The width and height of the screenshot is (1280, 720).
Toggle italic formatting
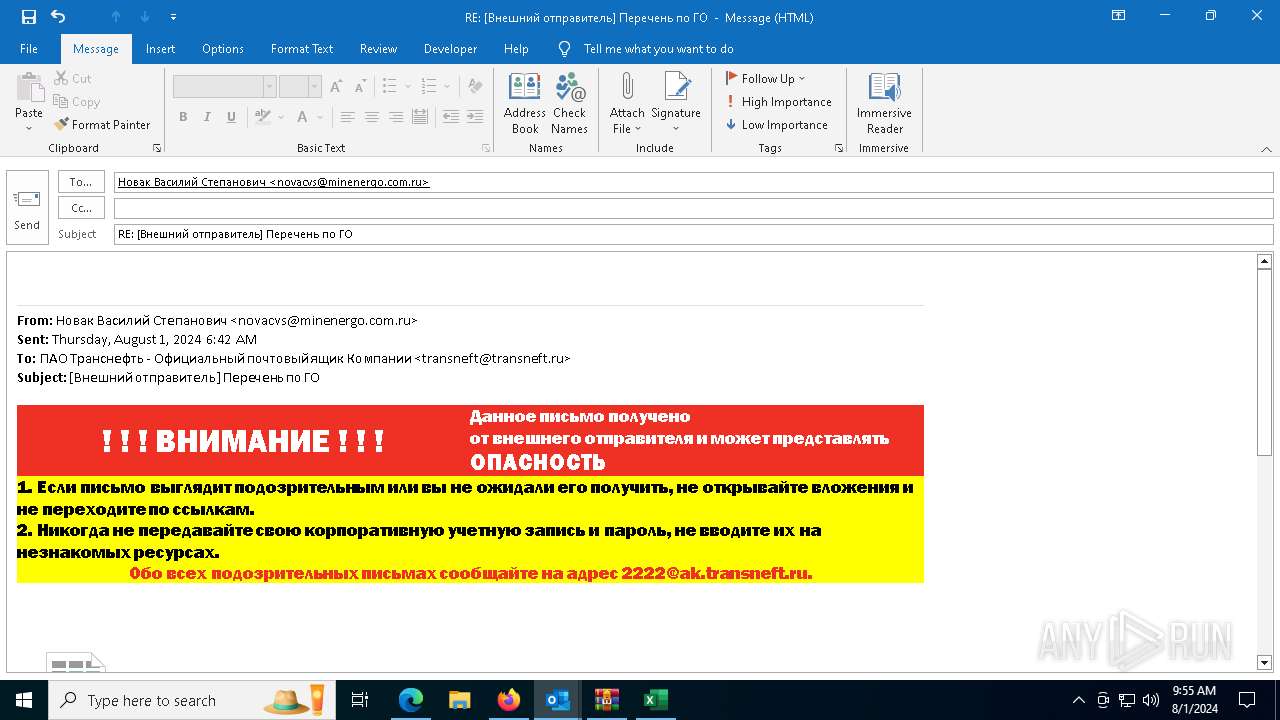[x=207, y=117]
